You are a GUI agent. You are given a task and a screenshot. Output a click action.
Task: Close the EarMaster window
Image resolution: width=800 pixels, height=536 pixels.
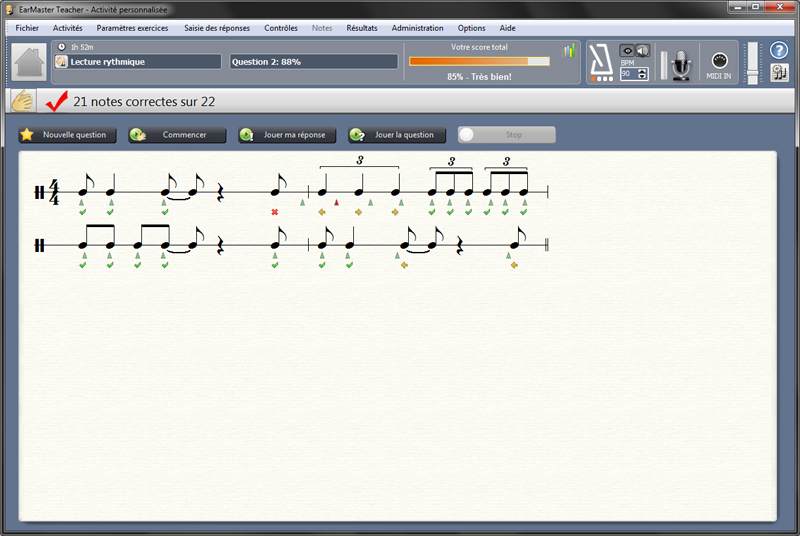(x=780, y=7)
